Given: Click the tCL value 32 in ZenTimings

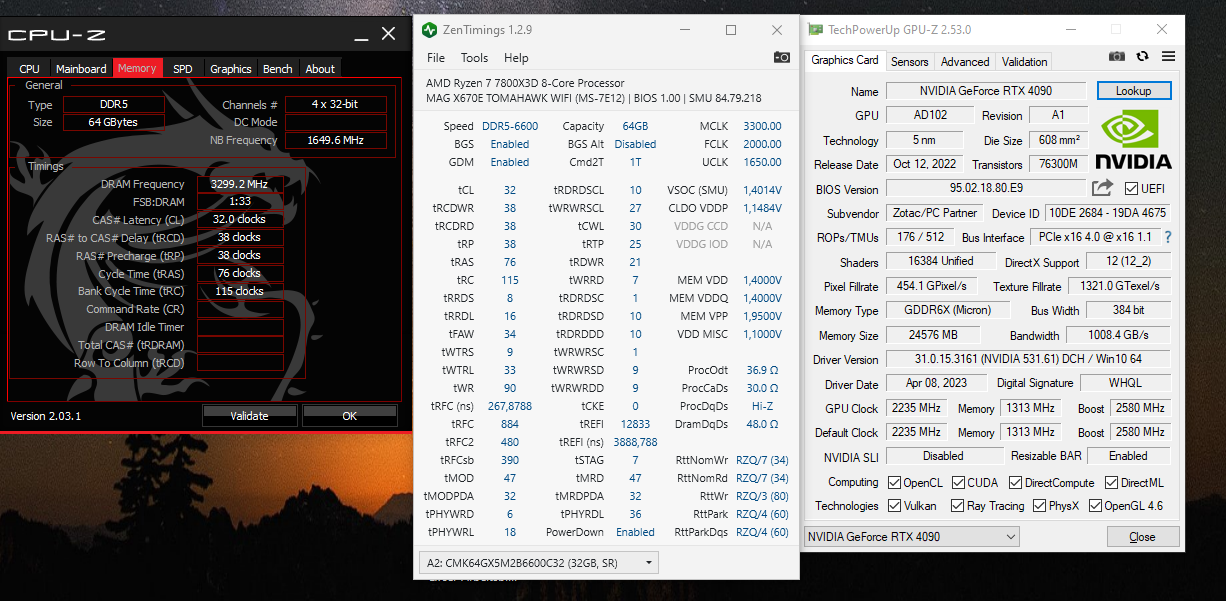Looking at the screenshot, I should click(510, 190).
